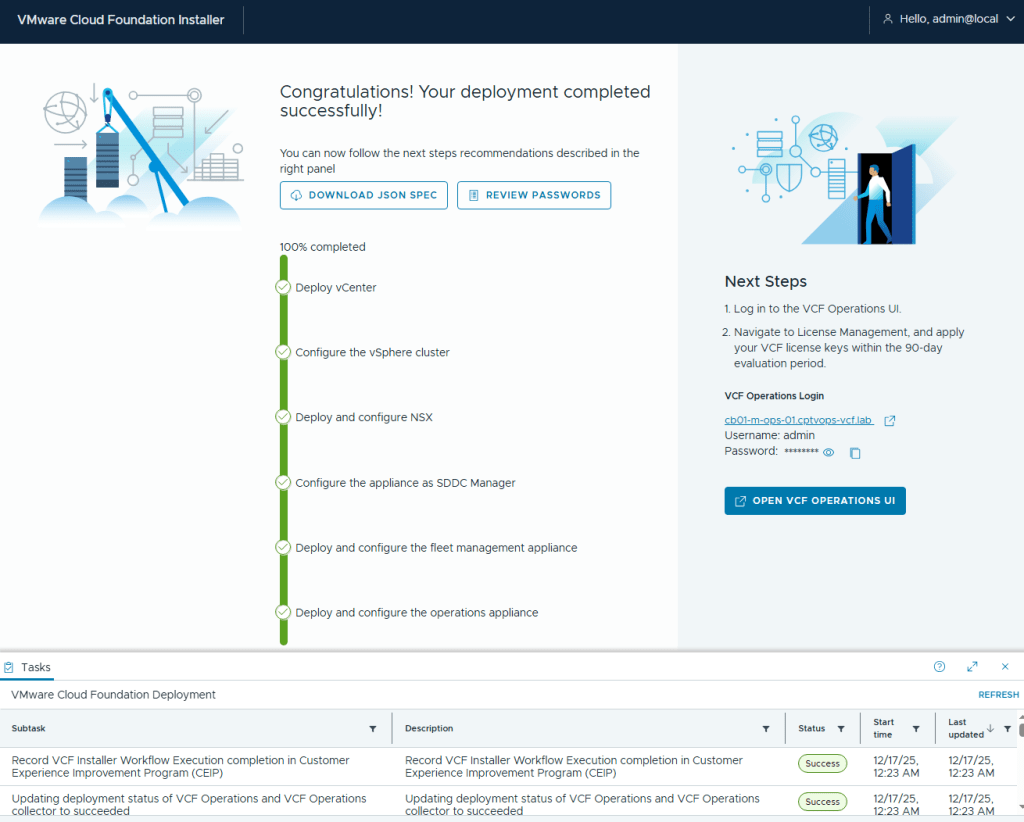This screenshot has height=822, width=1024.
Task: Click the SDDC Manager step checkmark icon
Action: click(283, 483)
